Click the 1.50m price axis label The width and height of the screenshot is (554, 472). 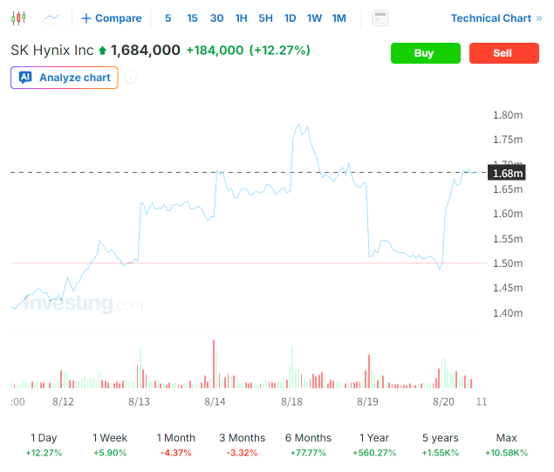[508, 263]
